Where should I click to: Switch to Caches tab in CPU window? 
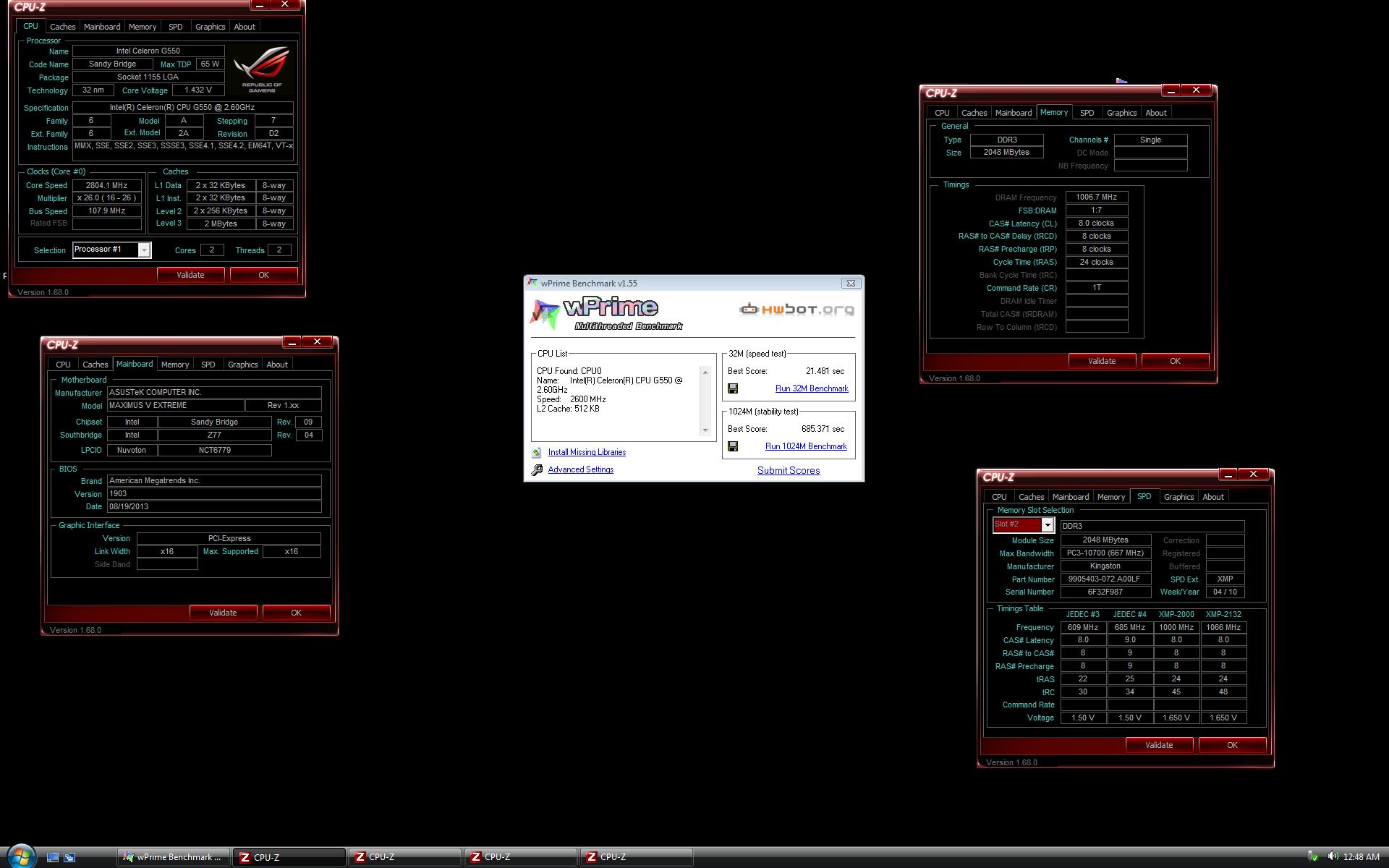pos(63,27)
